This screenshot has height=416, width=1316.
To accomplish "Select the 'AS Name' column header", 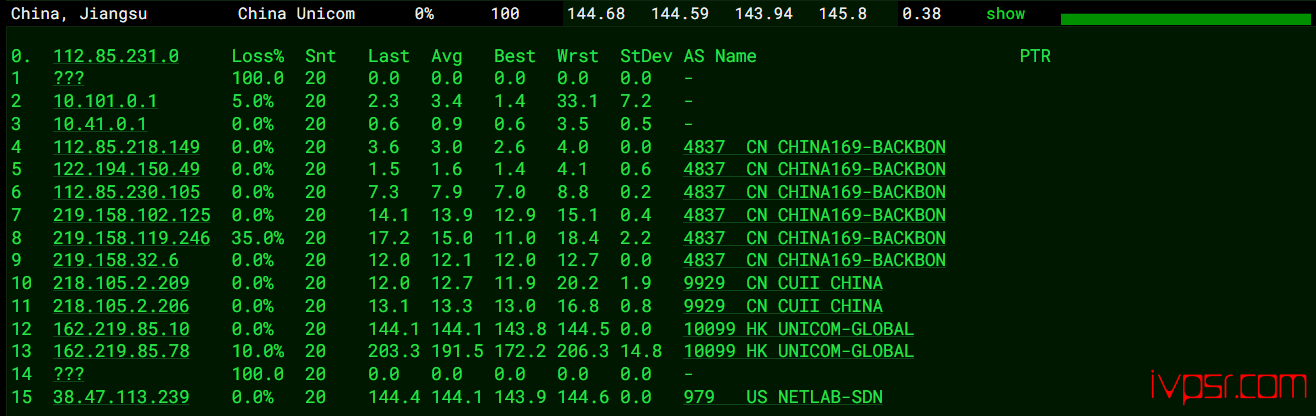I will click(x=720, y=56).
